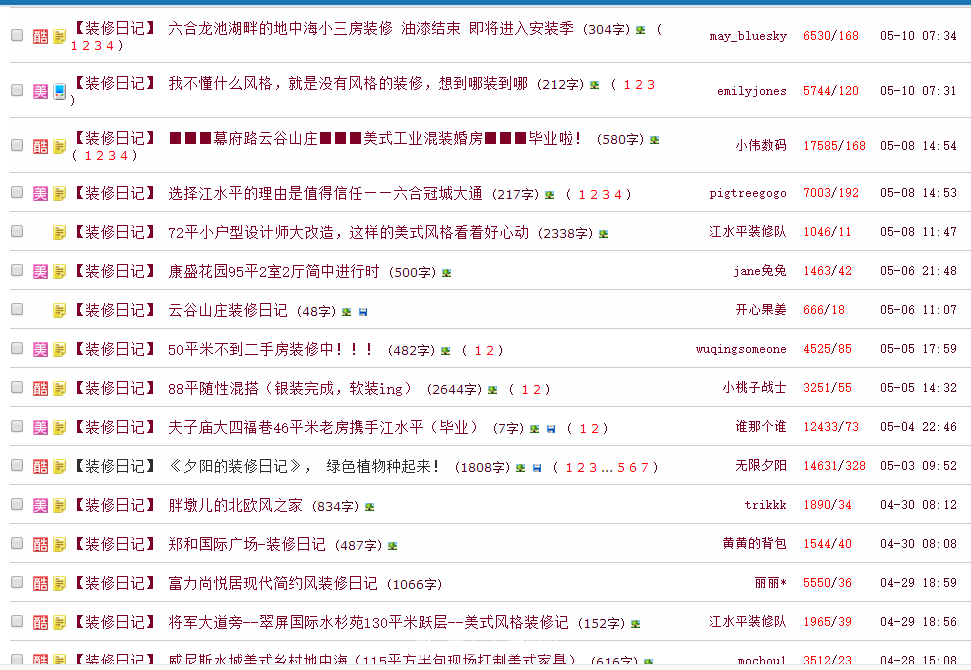Click the image icon after 郑和国际广场-装修日记
Viewport: 971px width, 670px height.
pos(392,546)
